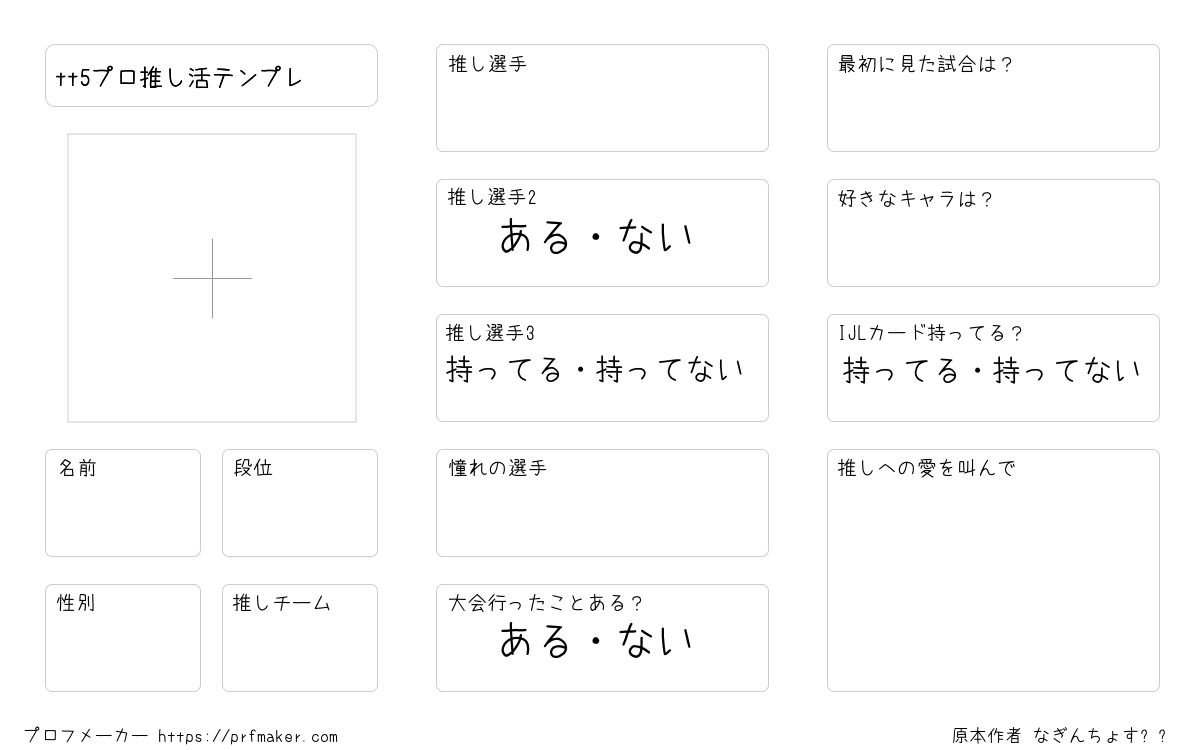Click the 憧れの選手 field
1200x750 pixels.
(602, 503)
